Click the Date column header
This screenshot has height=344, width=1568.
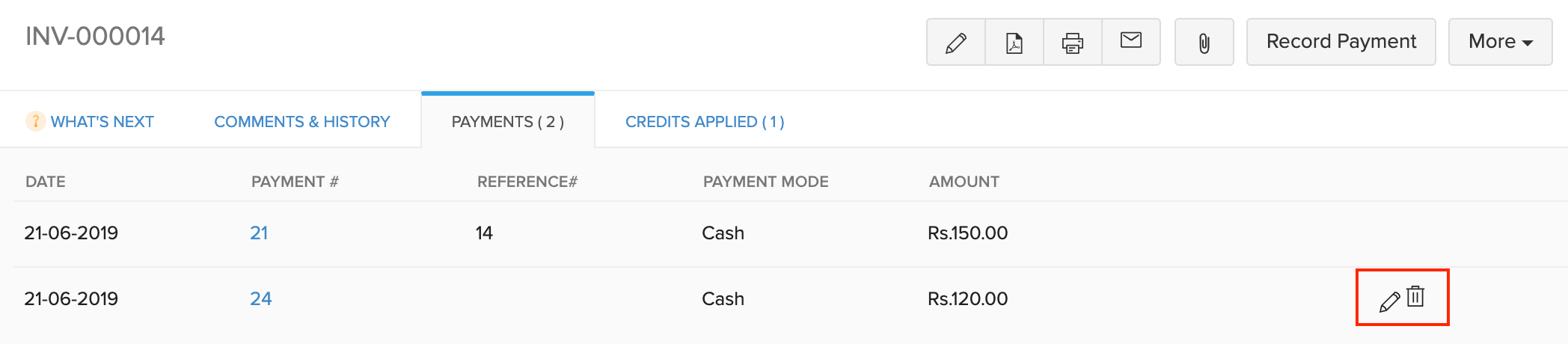tap(46, 182)
